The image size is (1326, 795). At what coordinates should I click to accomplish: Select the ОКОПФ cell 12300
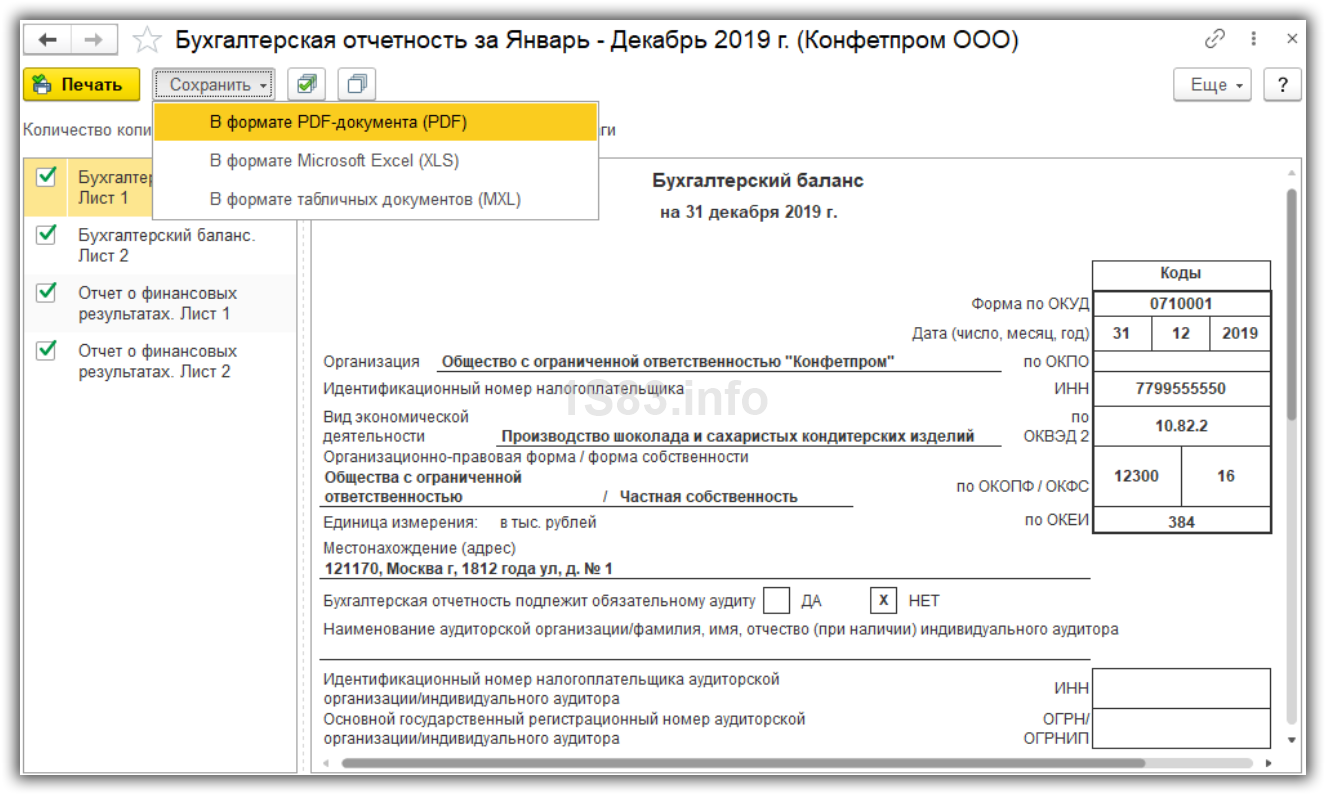click(x=1136, y=476)
